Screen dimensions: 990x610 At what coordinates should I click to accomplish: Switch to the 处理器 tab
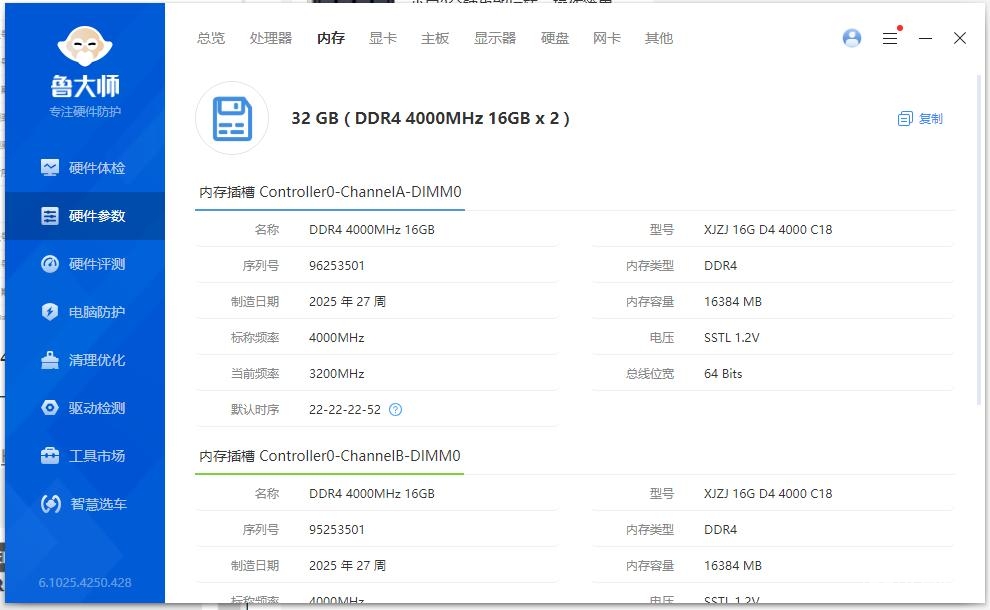click(271, 39)
